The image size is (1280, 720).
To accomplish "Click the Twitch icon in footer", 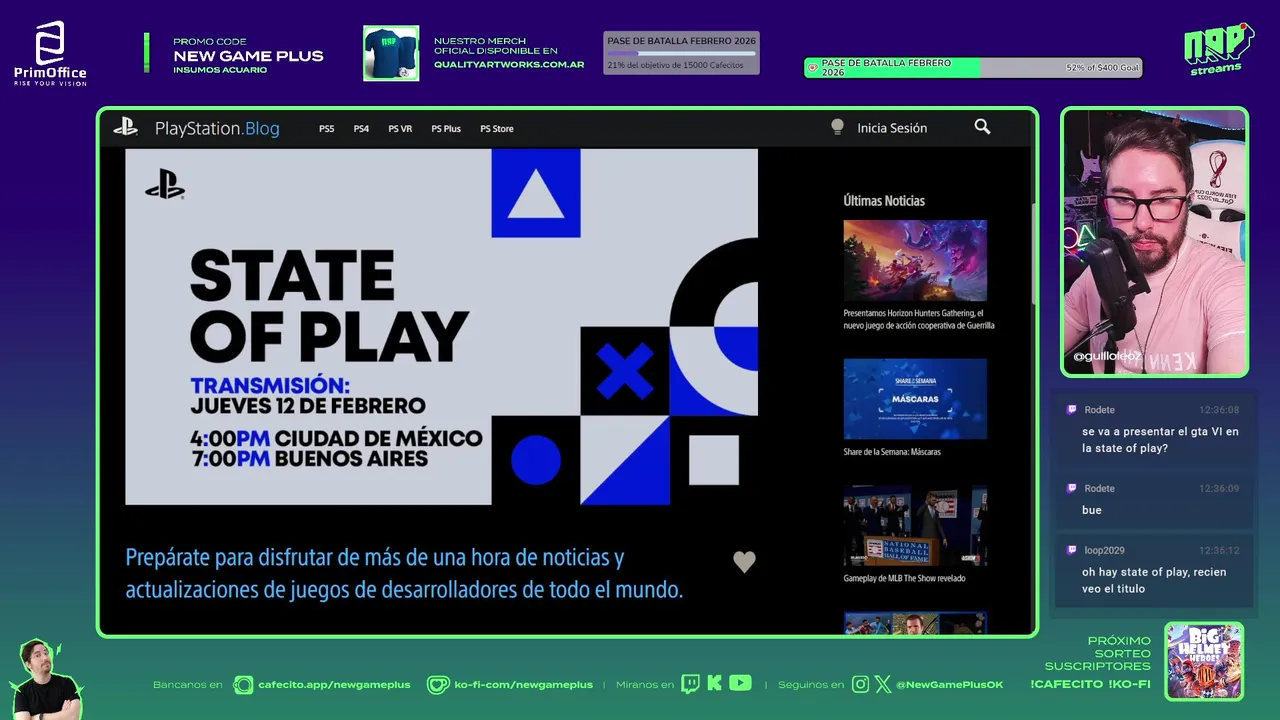I will [x=690, y=684].
